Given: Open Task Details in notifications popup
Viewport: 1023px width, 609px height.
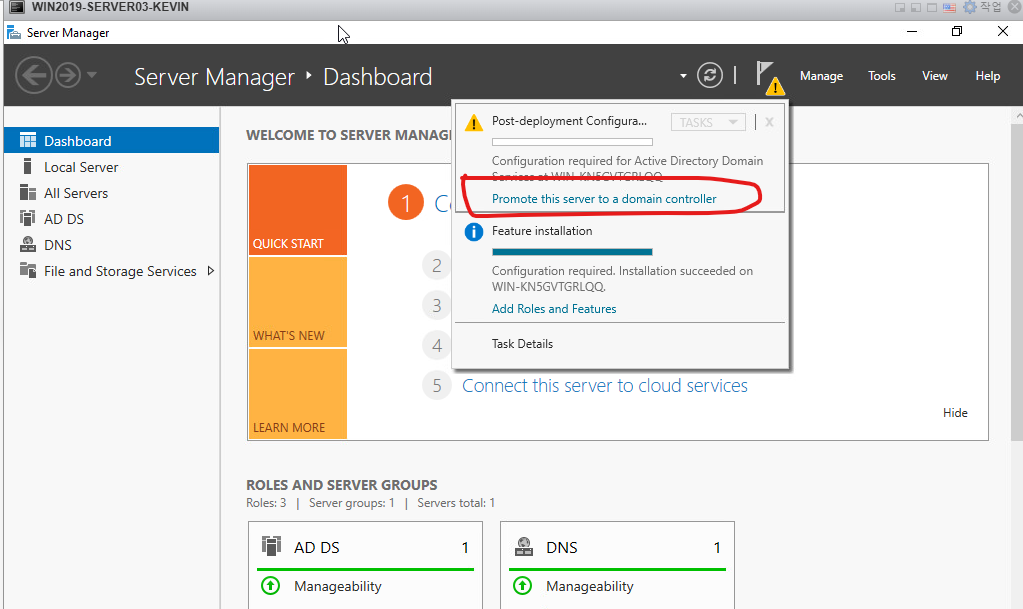Looking at the screenshot, I should coord(522,344).
